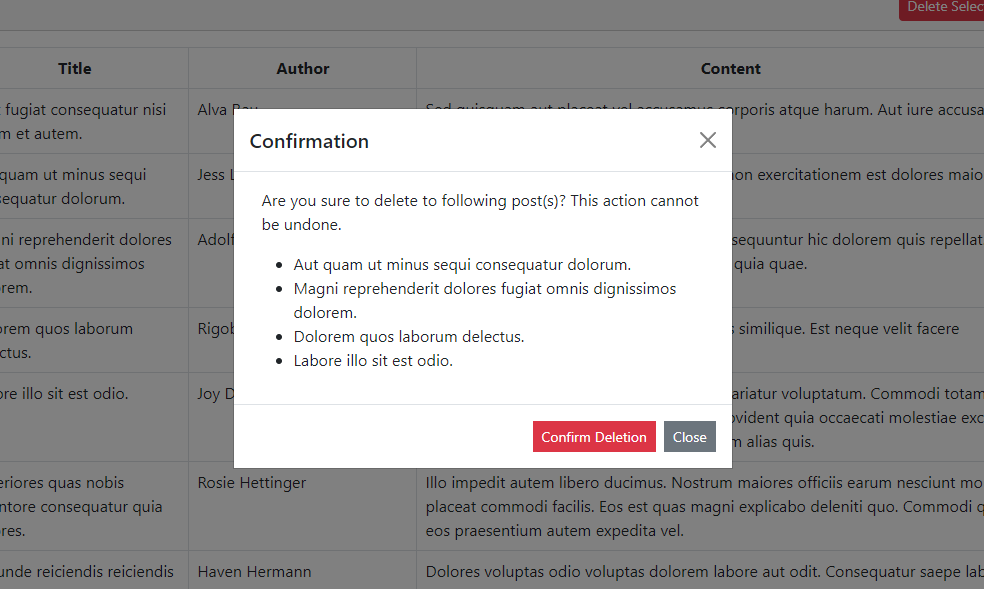The height and width of the screenshot is (589, 984).
Task: Close the Confirmation dialog with the X icon
Action: pos(707,140)
